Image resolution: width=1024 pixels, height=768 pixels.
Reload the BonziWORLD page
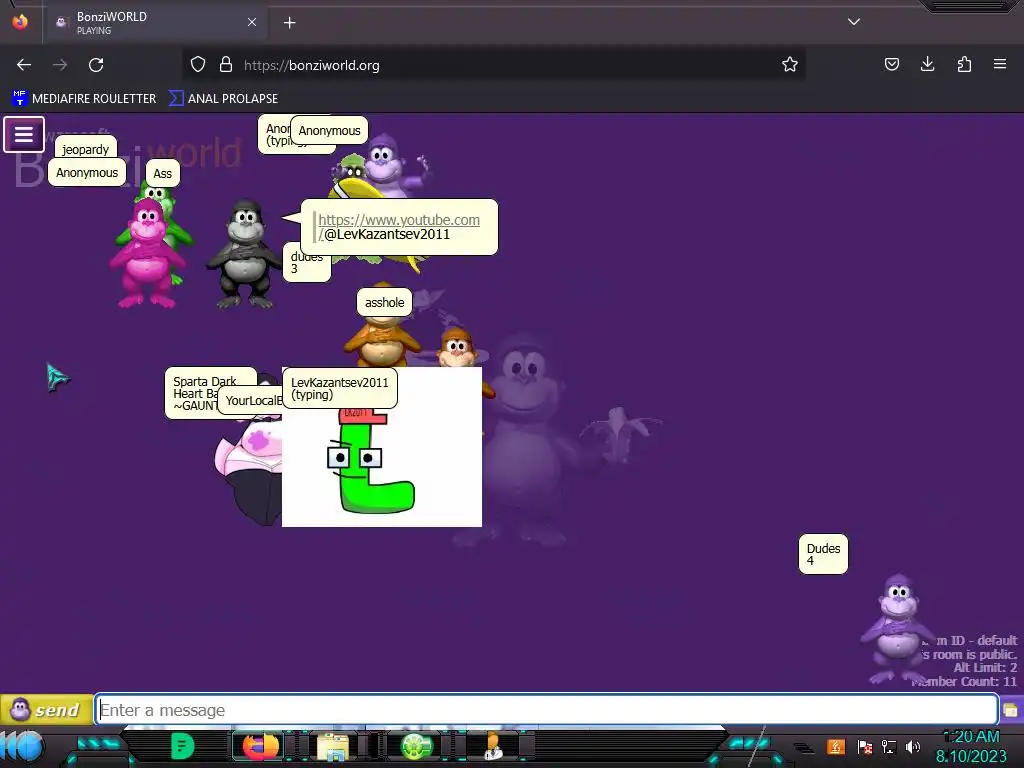(x=96, y=65)
